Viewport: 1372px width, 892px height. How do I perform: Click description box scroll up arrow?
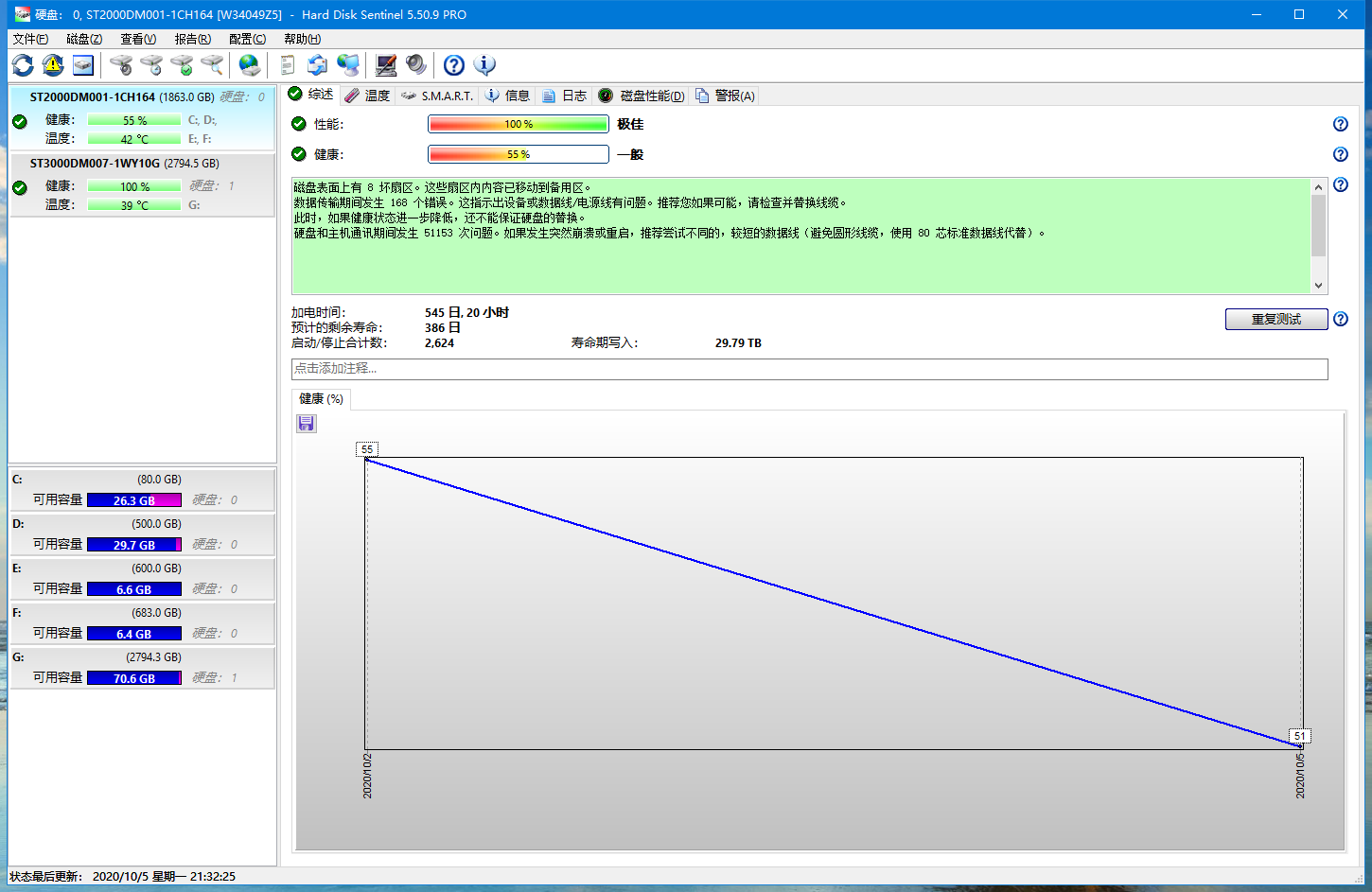pos(1318,187)
